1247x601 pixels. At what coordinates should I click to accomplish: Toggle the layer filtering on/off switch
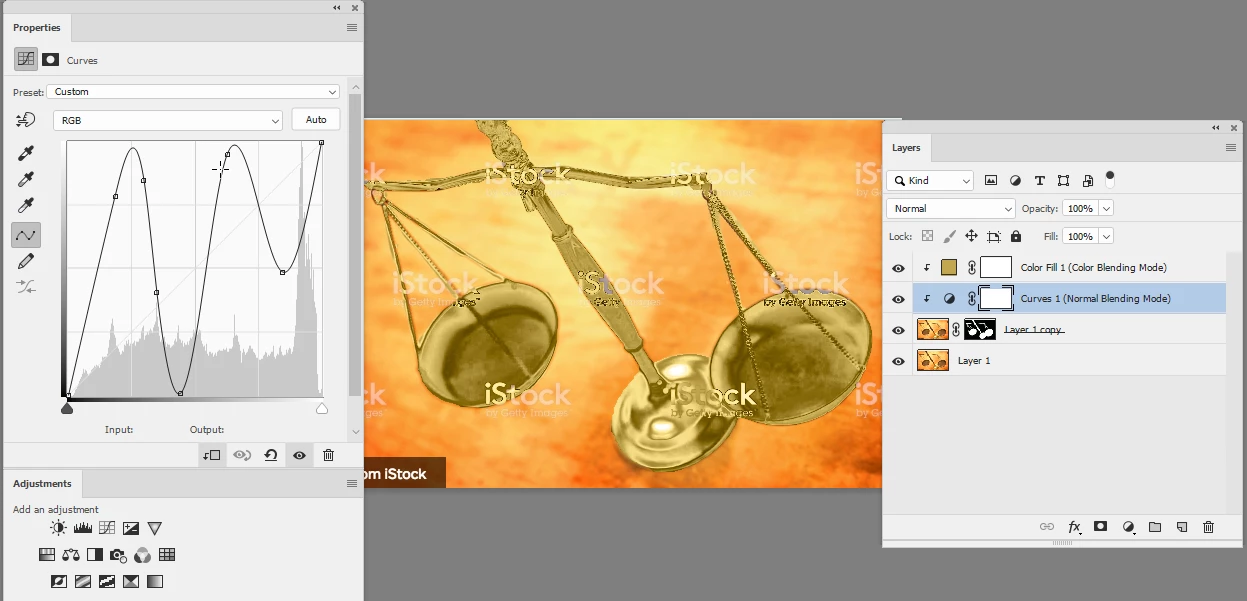1110,180
